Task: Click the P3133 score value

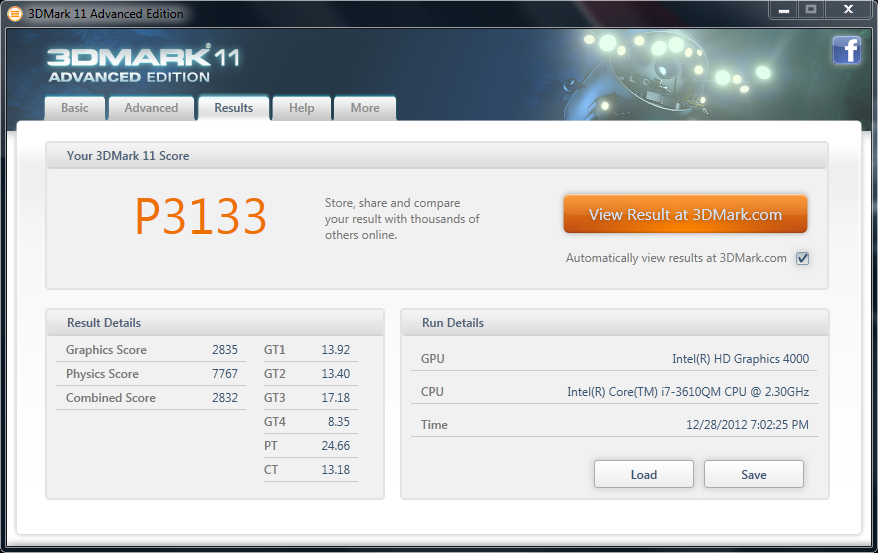Action: pos(200,217)
